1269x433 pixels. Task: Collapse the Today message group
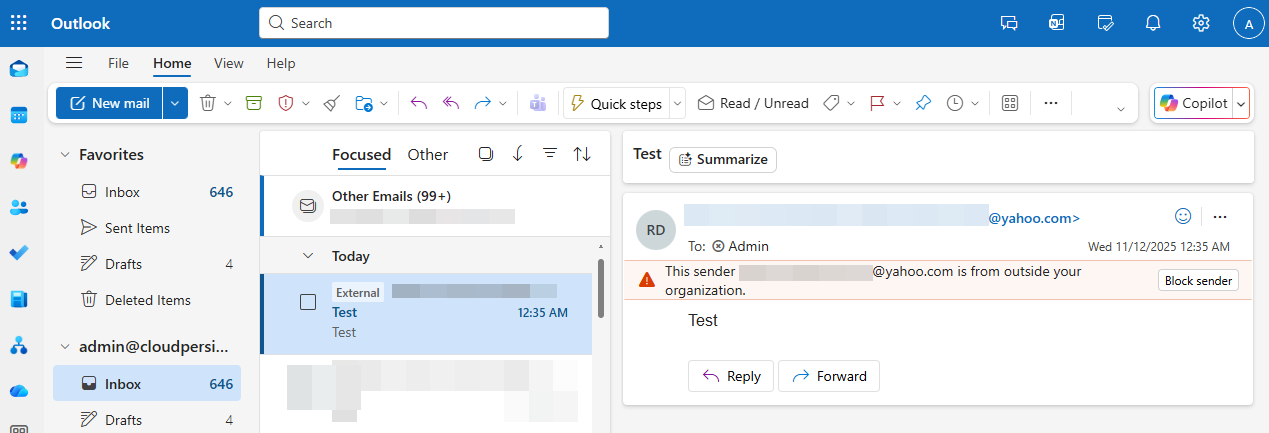[308, 256]
